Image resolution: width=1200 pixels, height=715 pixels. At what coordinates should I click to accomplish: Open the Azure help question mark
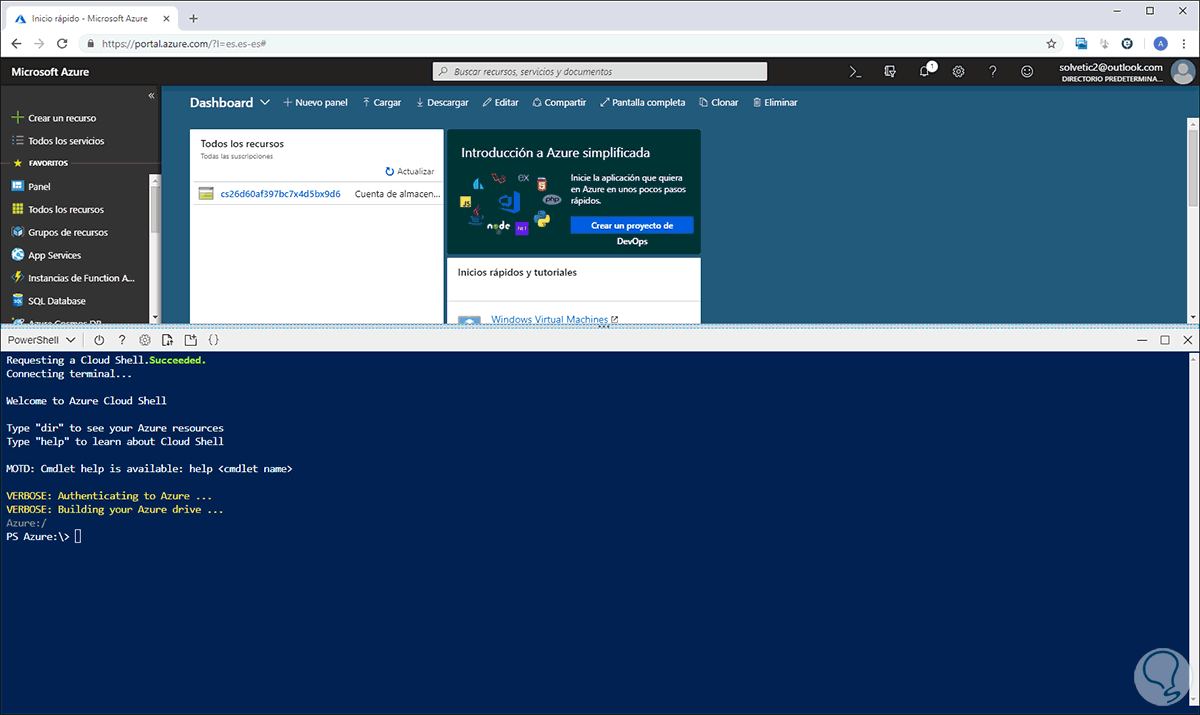point(993,72)
